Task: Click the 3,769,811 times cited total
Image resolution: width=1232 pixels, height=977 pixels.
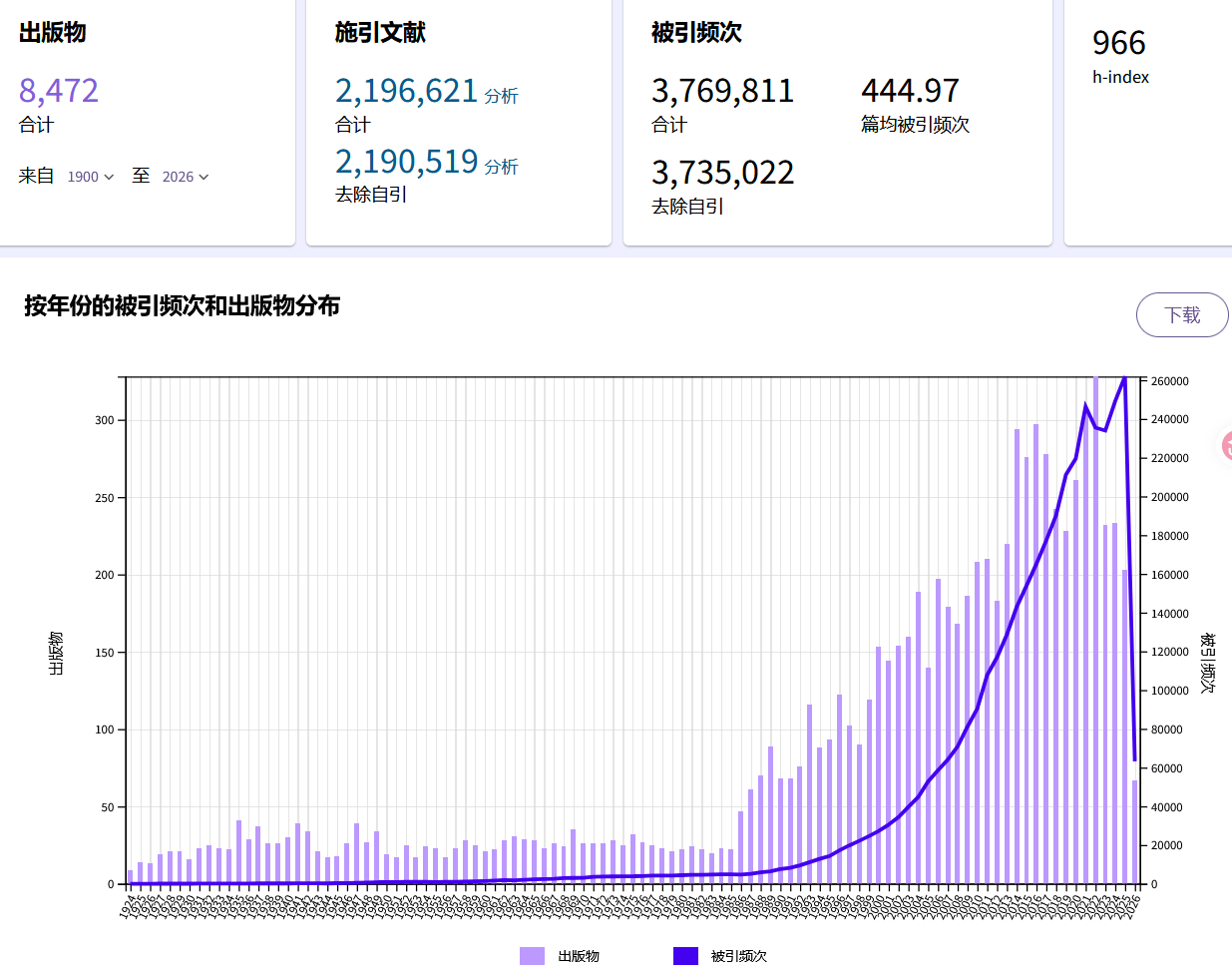Action: (722, 91)
